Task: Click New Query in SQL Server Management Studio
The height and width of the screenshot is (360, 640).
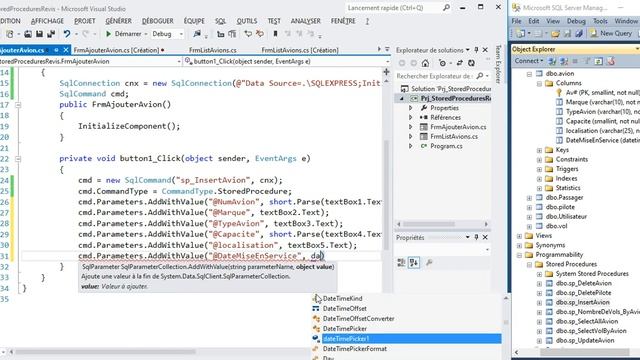Action: pyautogui.click(x=611, y=33)
